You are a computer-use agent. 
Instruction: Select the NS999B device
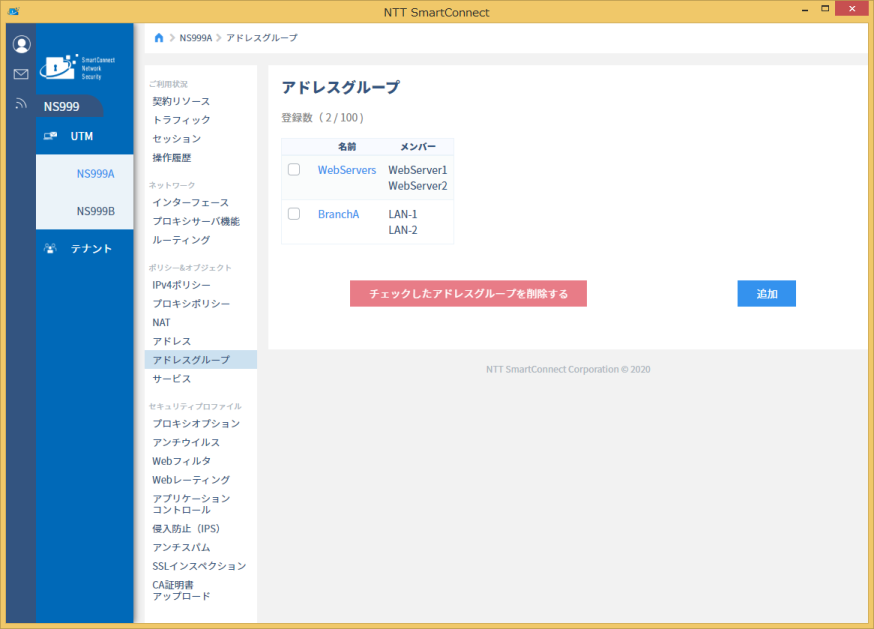click(x=95, y=211)
